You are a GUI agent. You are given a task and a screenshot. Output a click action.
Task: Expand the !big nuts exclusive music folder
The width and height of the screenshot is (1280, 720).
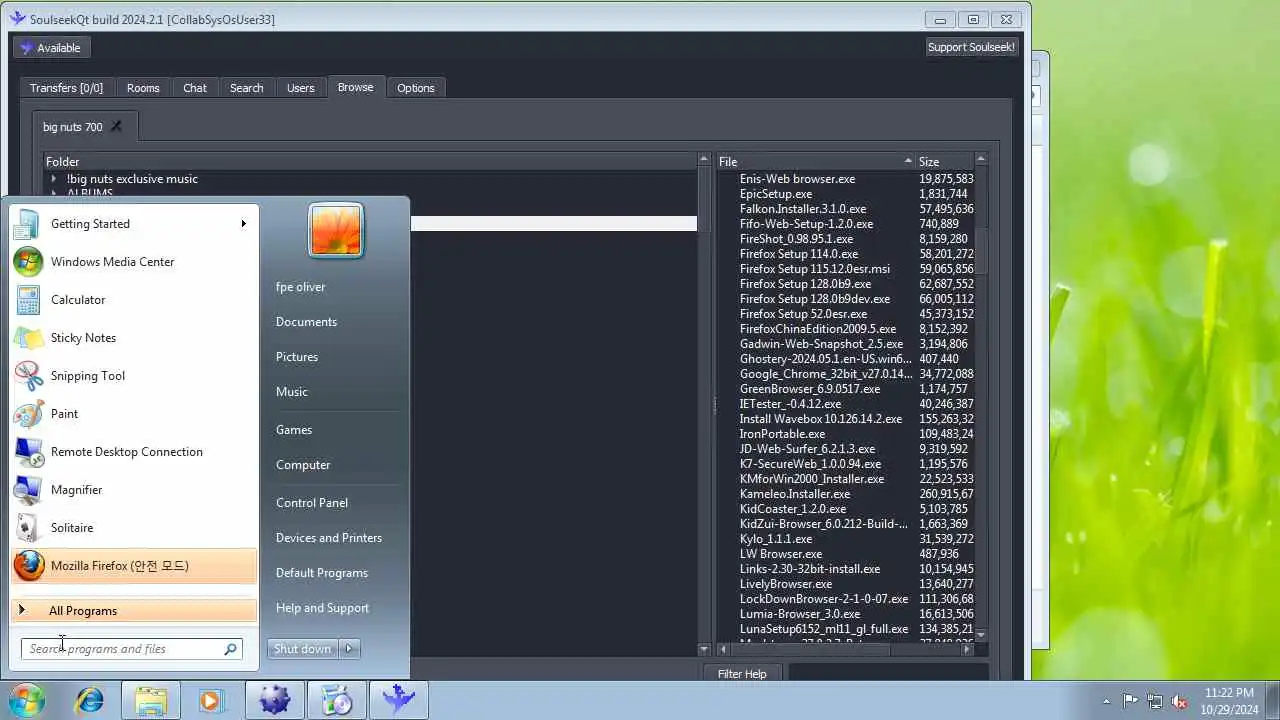[x=54, y=179]
